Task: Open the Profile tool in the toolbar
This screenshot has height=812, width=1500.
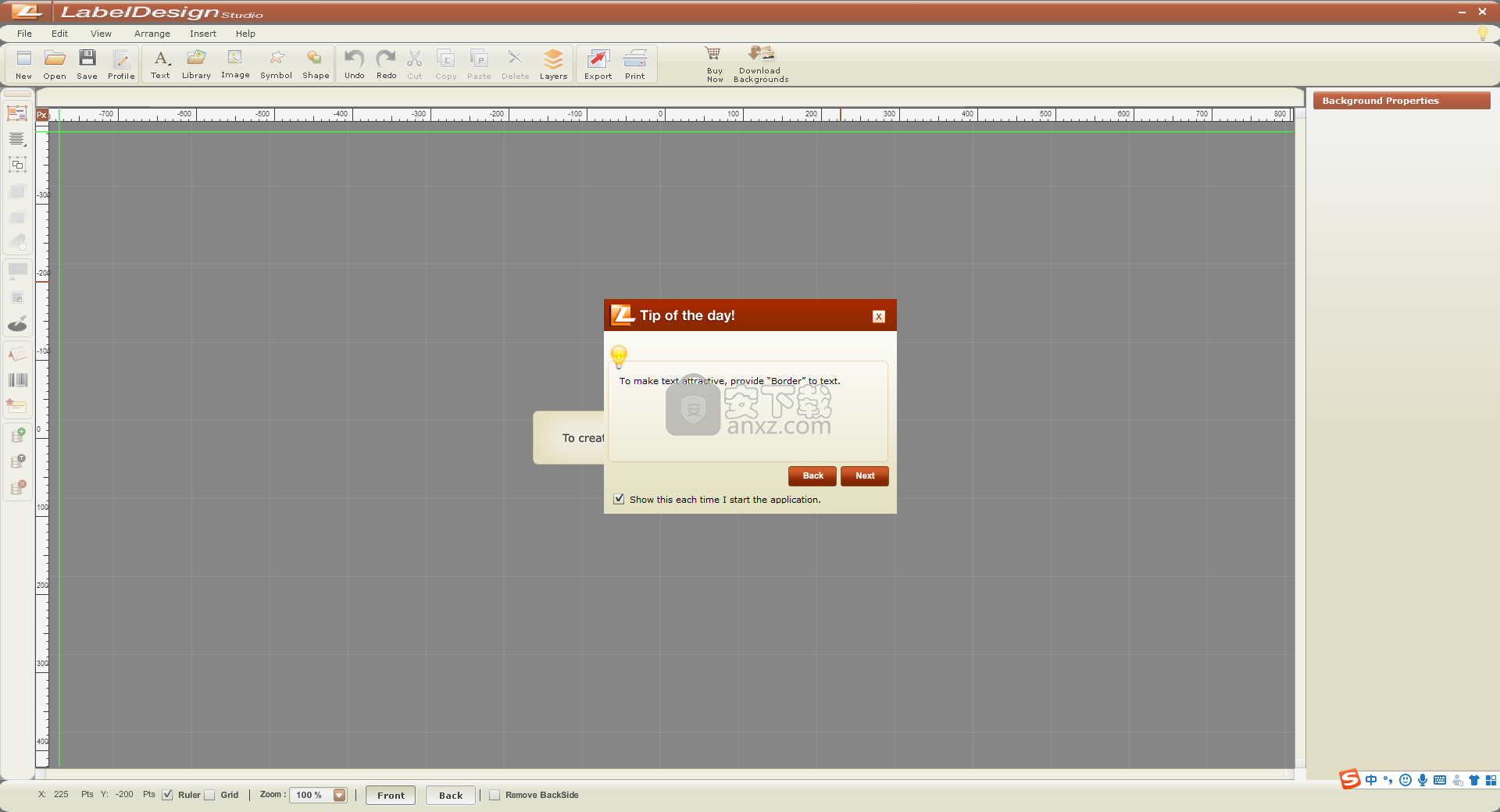Action: (121, 64)
